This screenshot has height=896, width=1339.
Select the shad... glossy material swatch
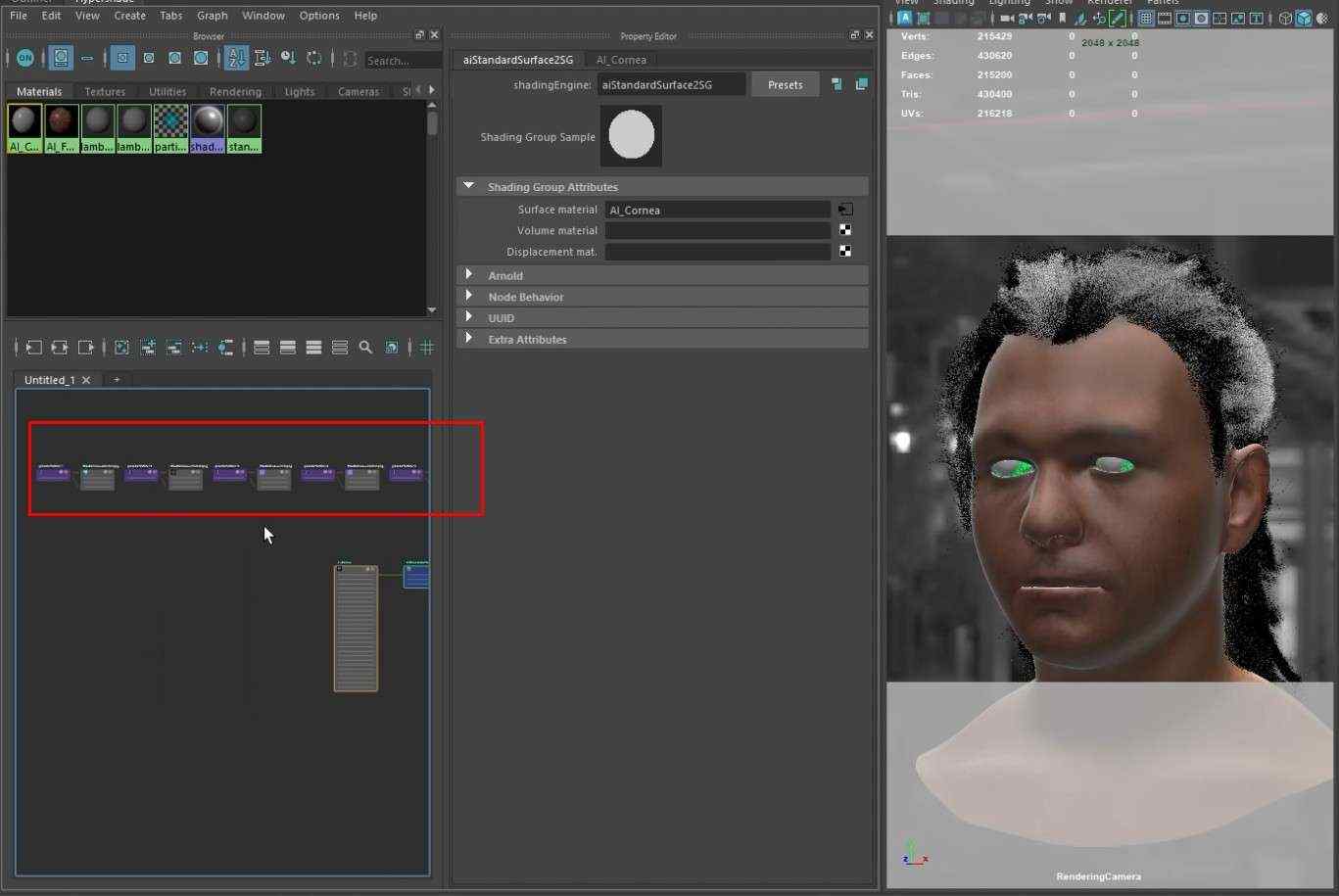click(208, 128)
